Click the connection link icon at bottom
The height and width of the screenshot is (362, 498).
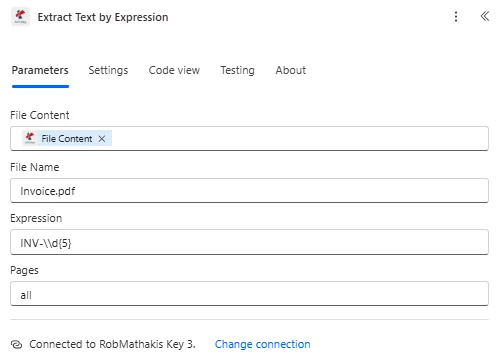click(16, 344)
